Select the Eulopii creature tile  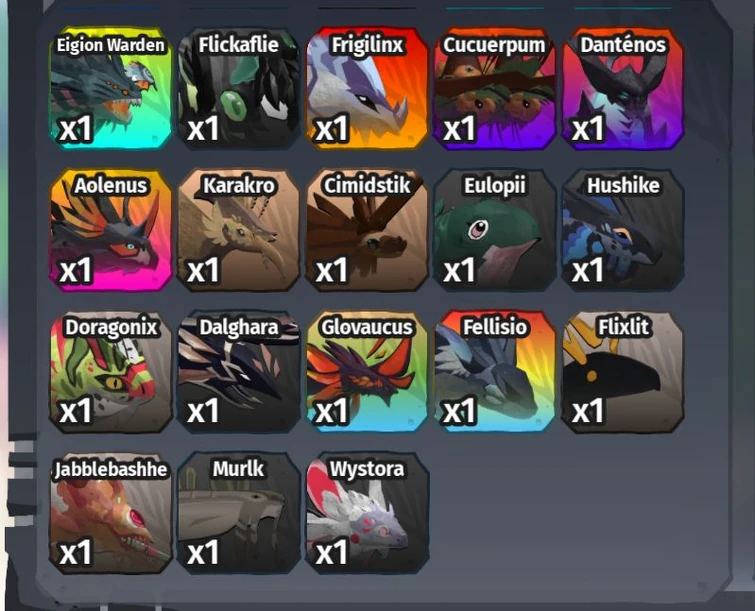pos(495,230)
